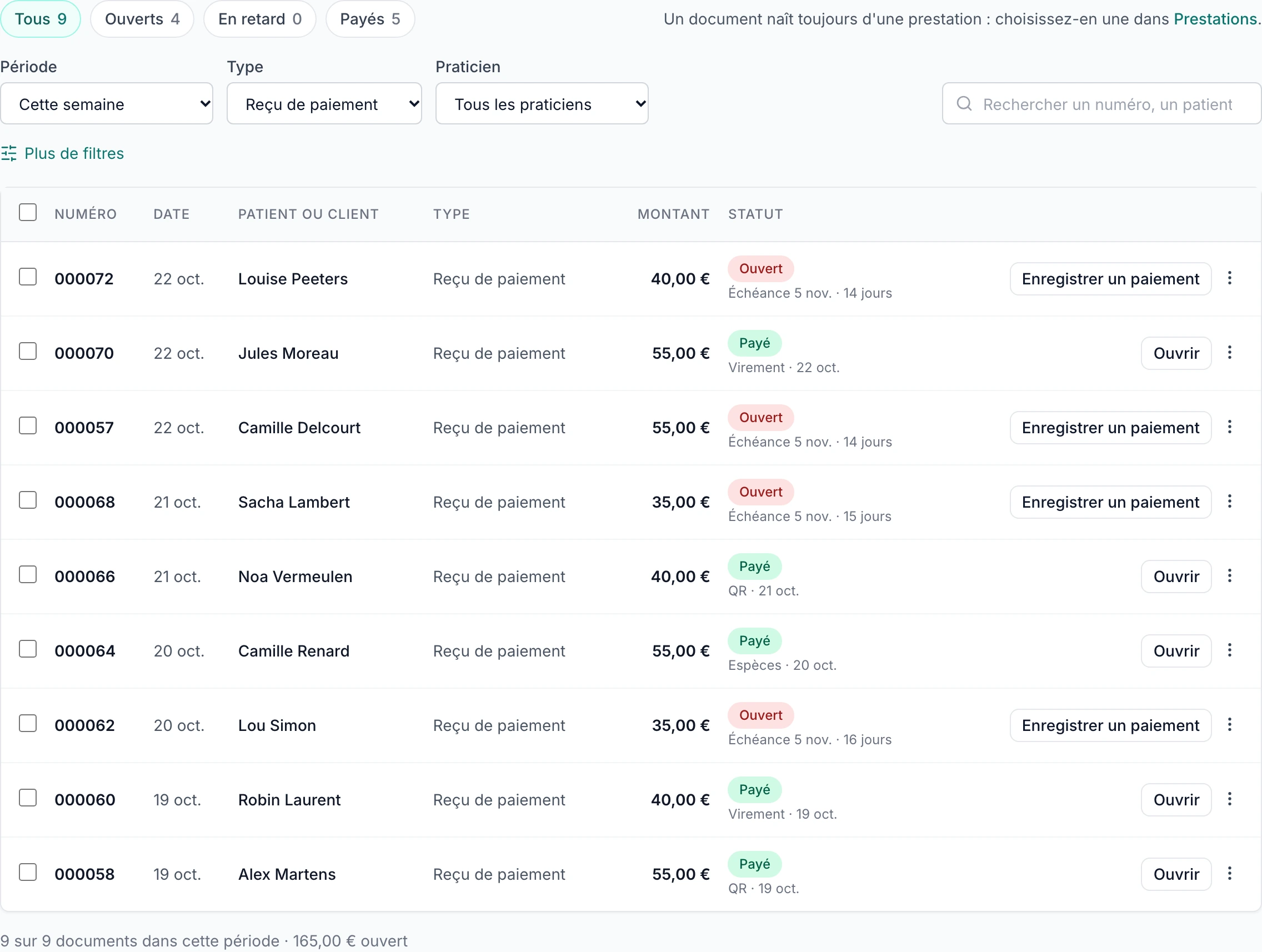Click Enregistrer un paiement for Lou Simon
1262x952 pixels.
[x=1110, y=725]
